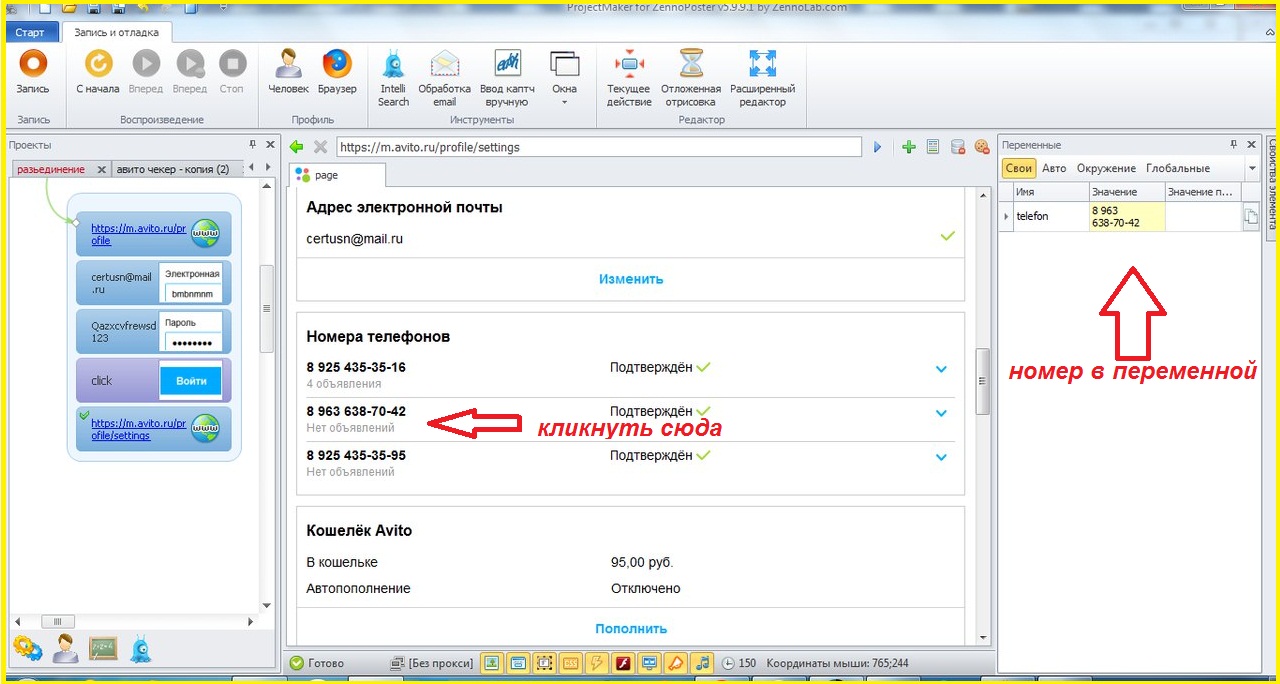
Task: Click the chalkboard icon below project panel
Action: click(104, 649)
